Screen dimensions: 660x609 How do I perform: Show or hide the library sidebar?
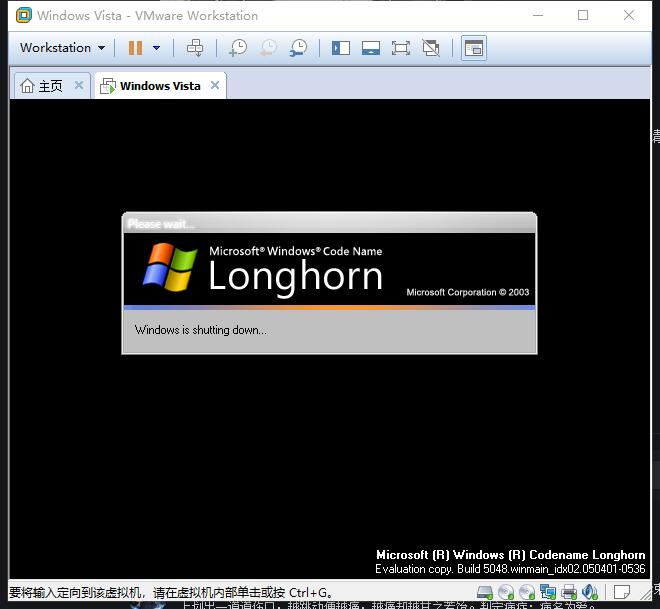click(341, 48)
